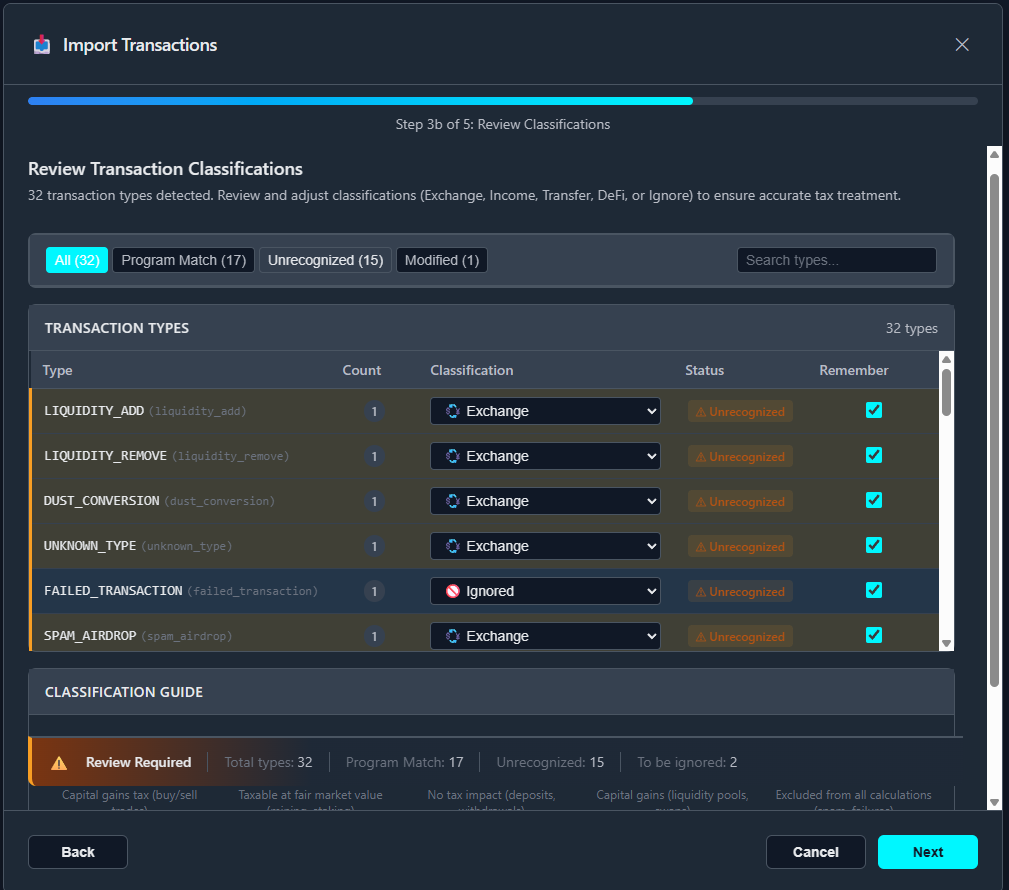Image resolution: width=1009 pixels, height=890 pixels.
Task: Click warning icon in Review Required banner
Action: click(59, 763)
